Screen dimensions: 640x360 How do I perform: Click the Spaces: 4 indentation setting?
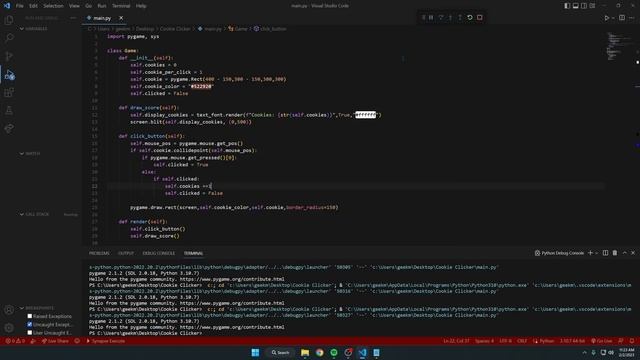click(484, 341)
